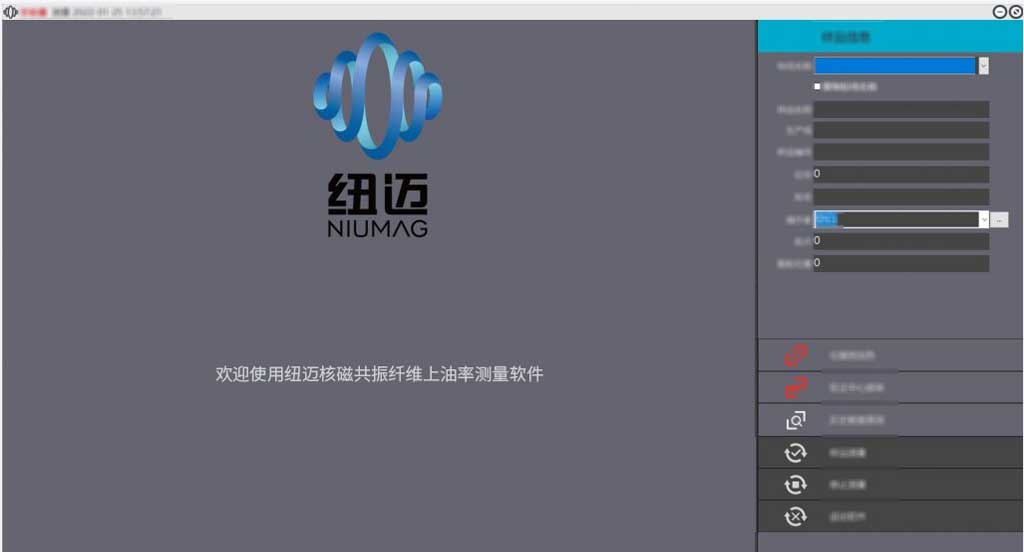Open the dropdown arrow beside the "..." button
Image resolution: width=1024 pixels, height=552 pixels.
pyautogui.click(x=983, y=219)
